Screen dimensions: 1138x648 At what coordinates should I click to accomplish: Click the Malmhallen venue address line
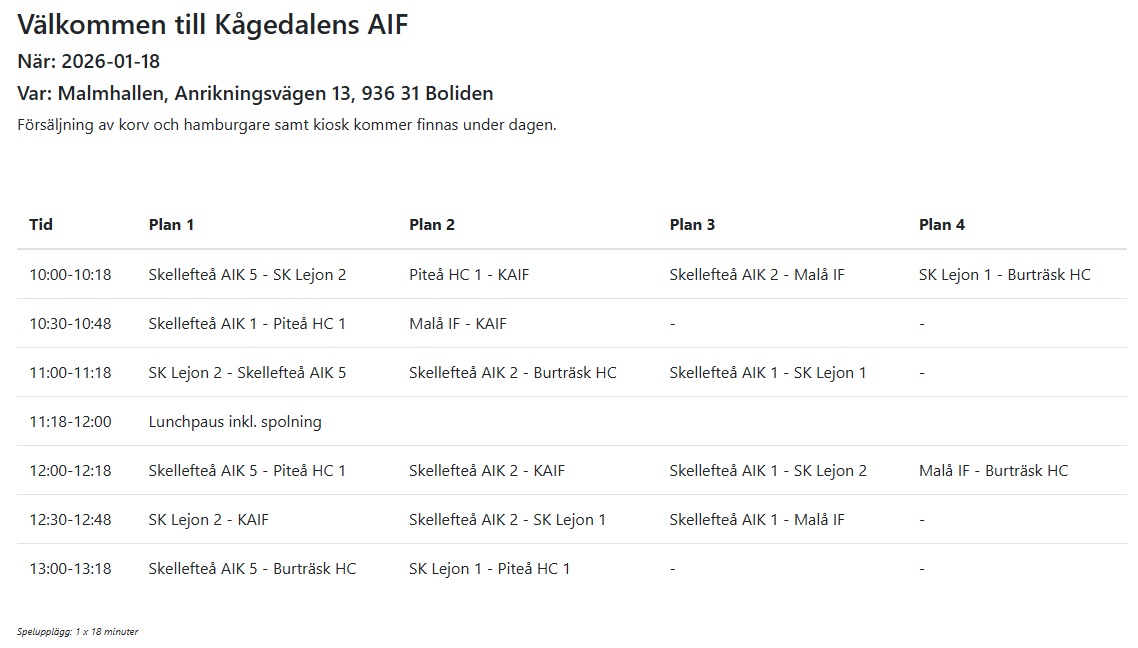pos(255,94)
